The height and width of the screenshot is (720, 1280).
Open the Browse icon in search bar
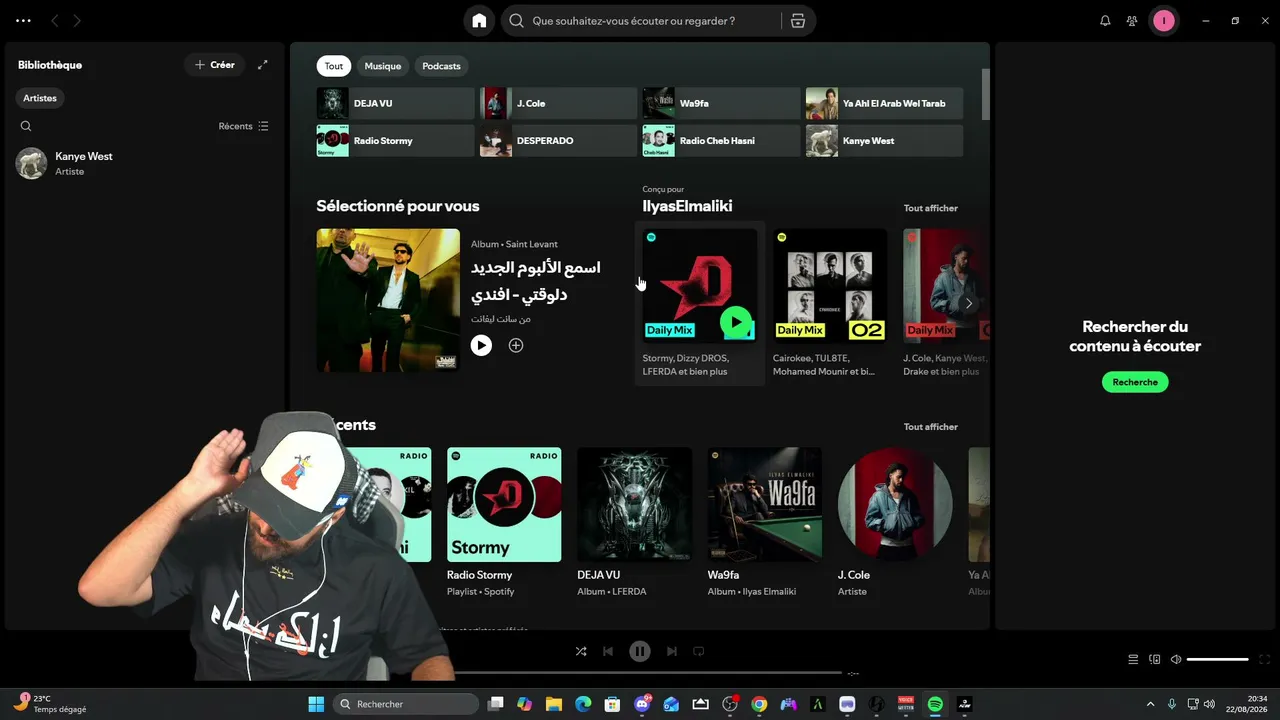[797, 21]
